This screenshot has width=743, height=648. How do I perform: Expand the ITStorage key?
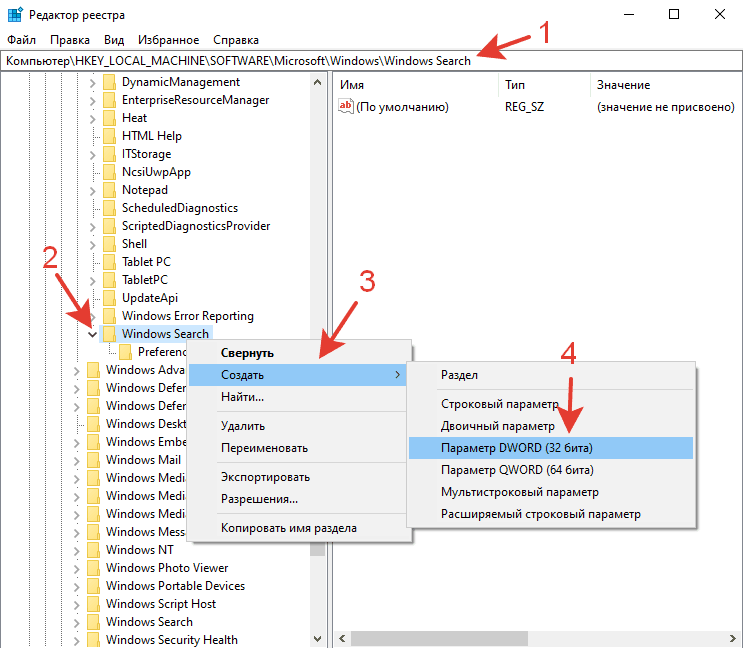click(92, 154)
